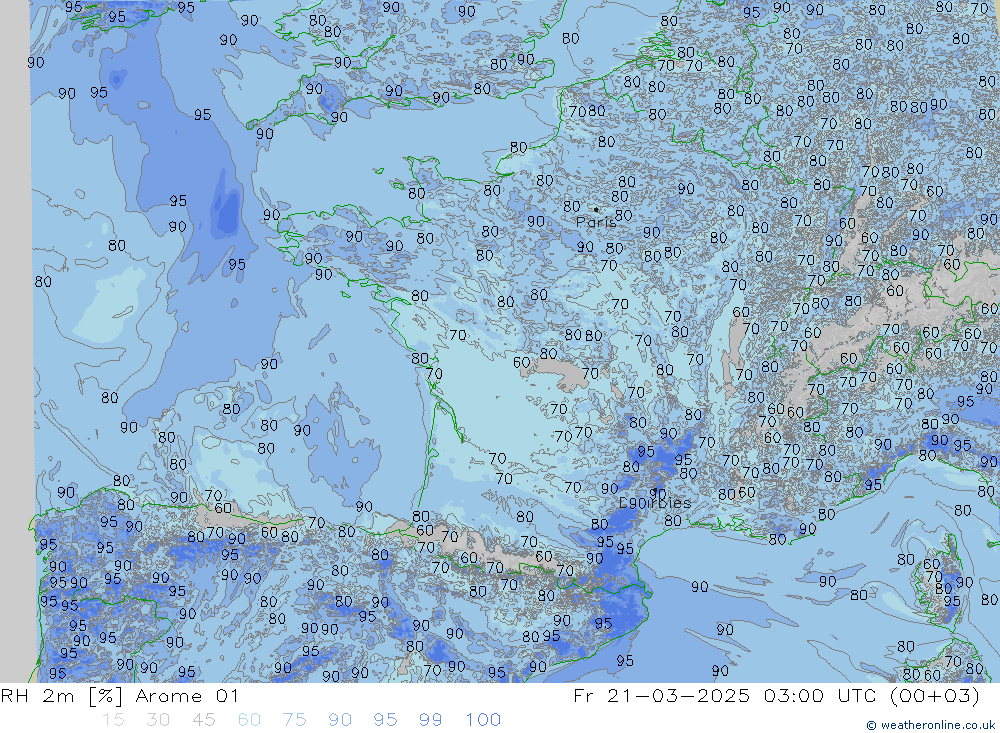Click the weatheronline.co.uk copyright link
This screenshot has width=1000, height=733.
click(x=930, y=725)
